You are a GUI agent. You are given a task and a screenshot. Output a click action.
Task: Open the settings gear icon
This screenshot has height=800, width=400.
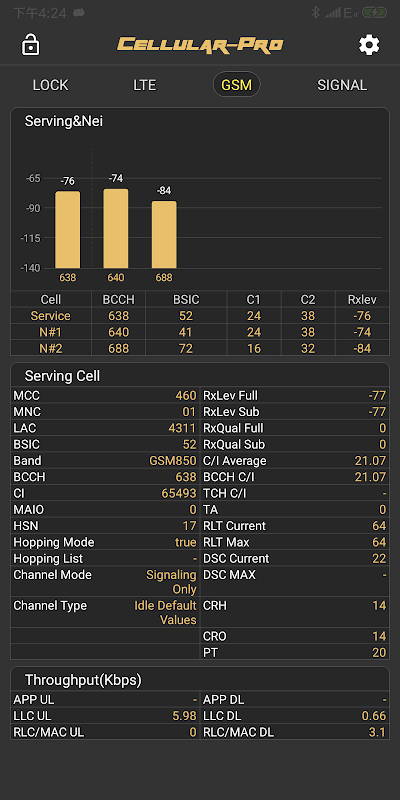369,45
